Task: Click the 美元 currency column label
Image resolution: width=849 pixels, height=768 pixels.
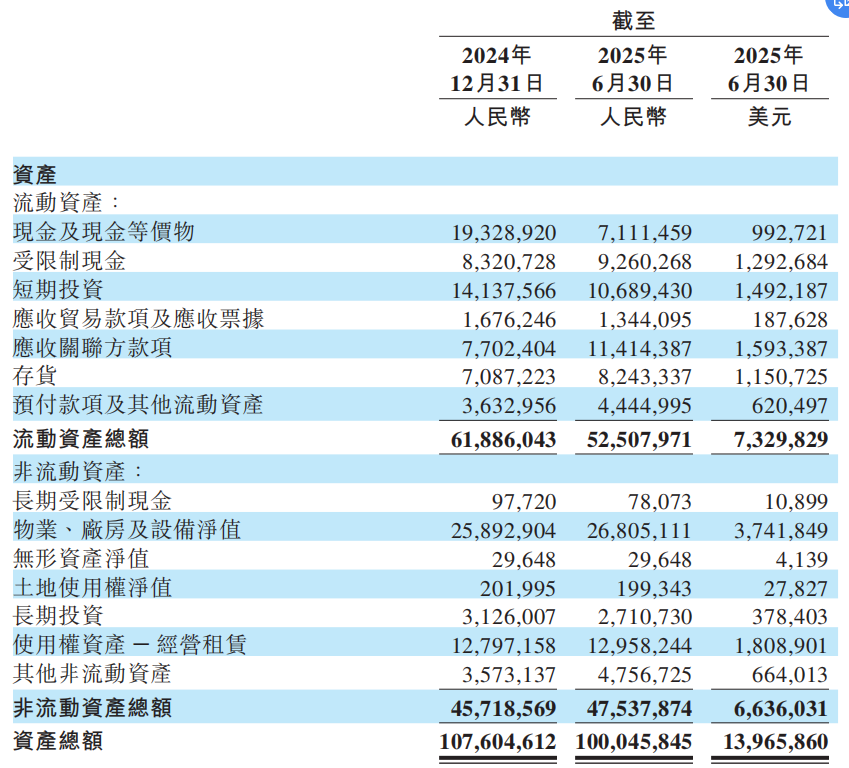Action: click(x=769, y=117)
